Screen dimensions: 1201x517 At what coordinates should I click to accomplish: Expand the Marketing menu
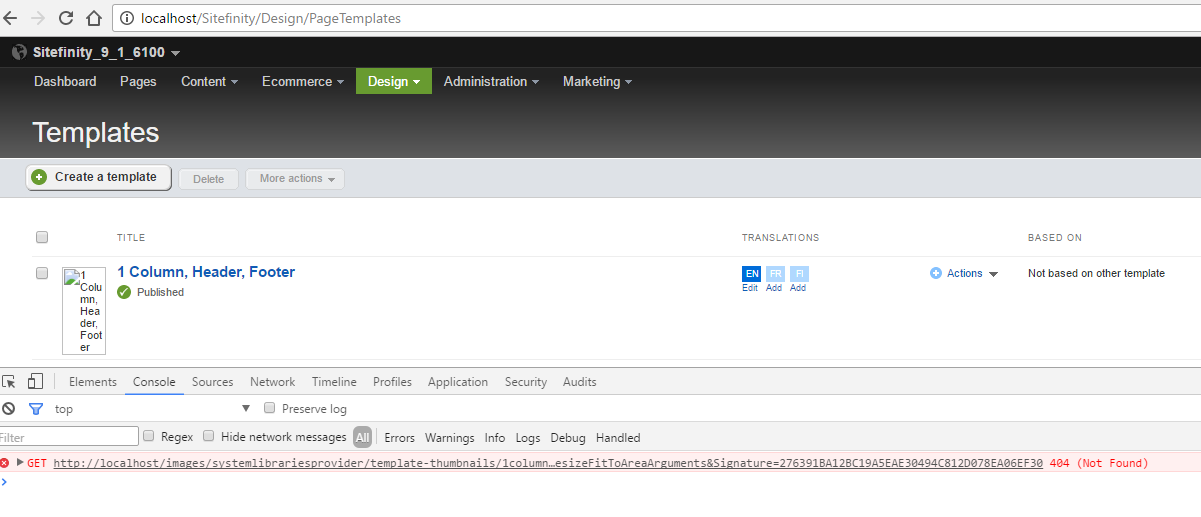597,81
